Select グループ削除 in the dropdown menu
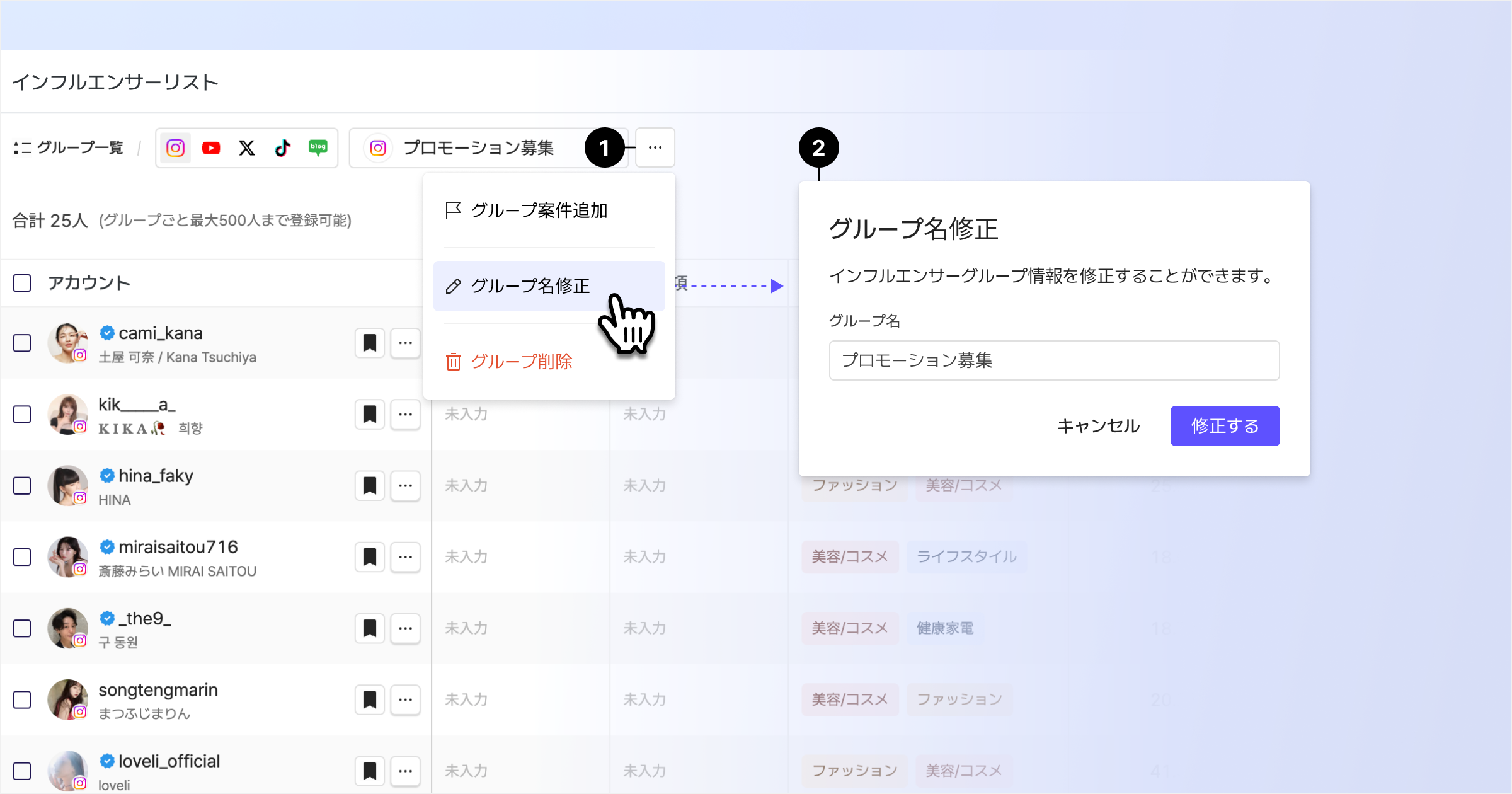This screenshot has width=1512, height=794. click(x=521, y=362)
